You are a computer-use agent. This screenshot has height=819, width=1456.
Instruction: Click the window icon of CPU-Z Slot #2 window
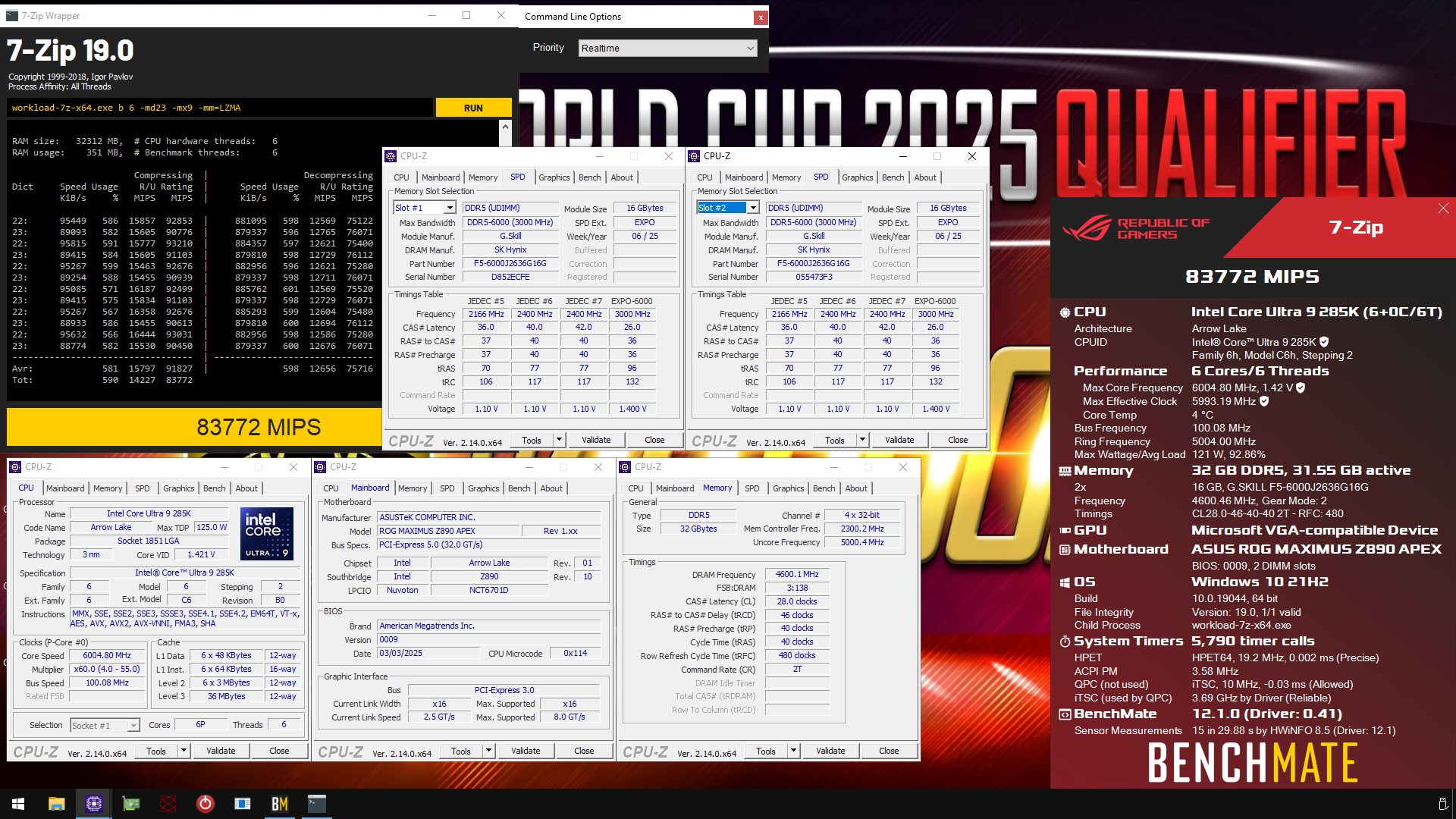tap(694, 156)
